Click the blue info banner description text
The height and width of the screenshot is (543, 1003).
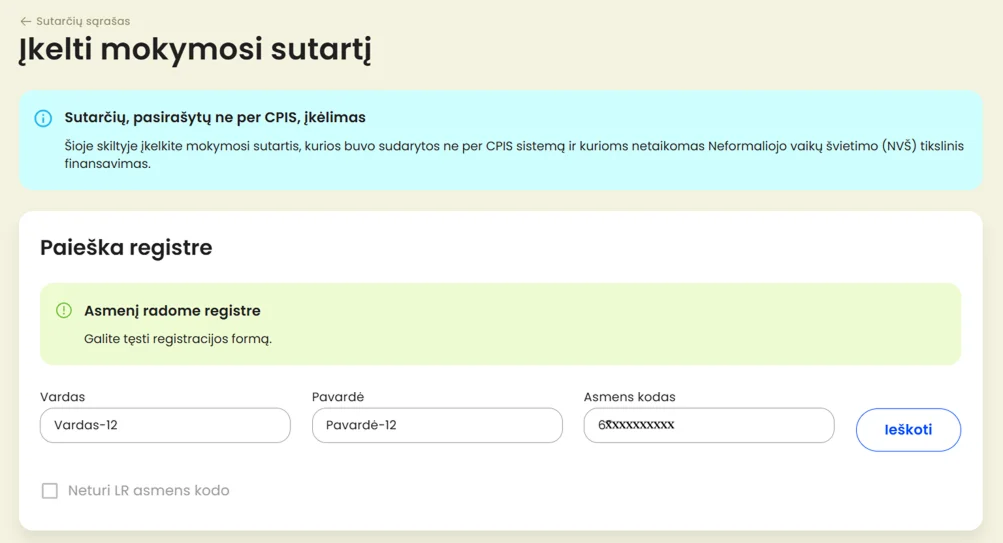click(514, 155)
